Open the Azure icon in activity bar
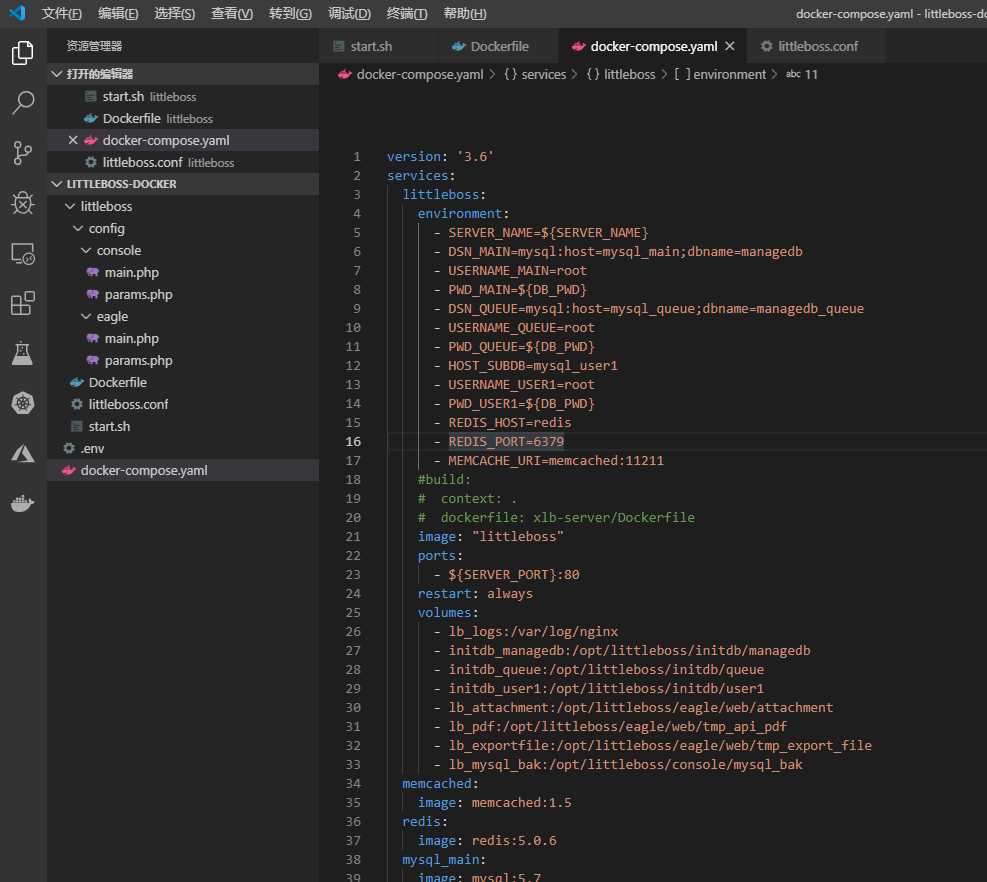The width and height of the screenshot is (987, 882). click(23, 453)
